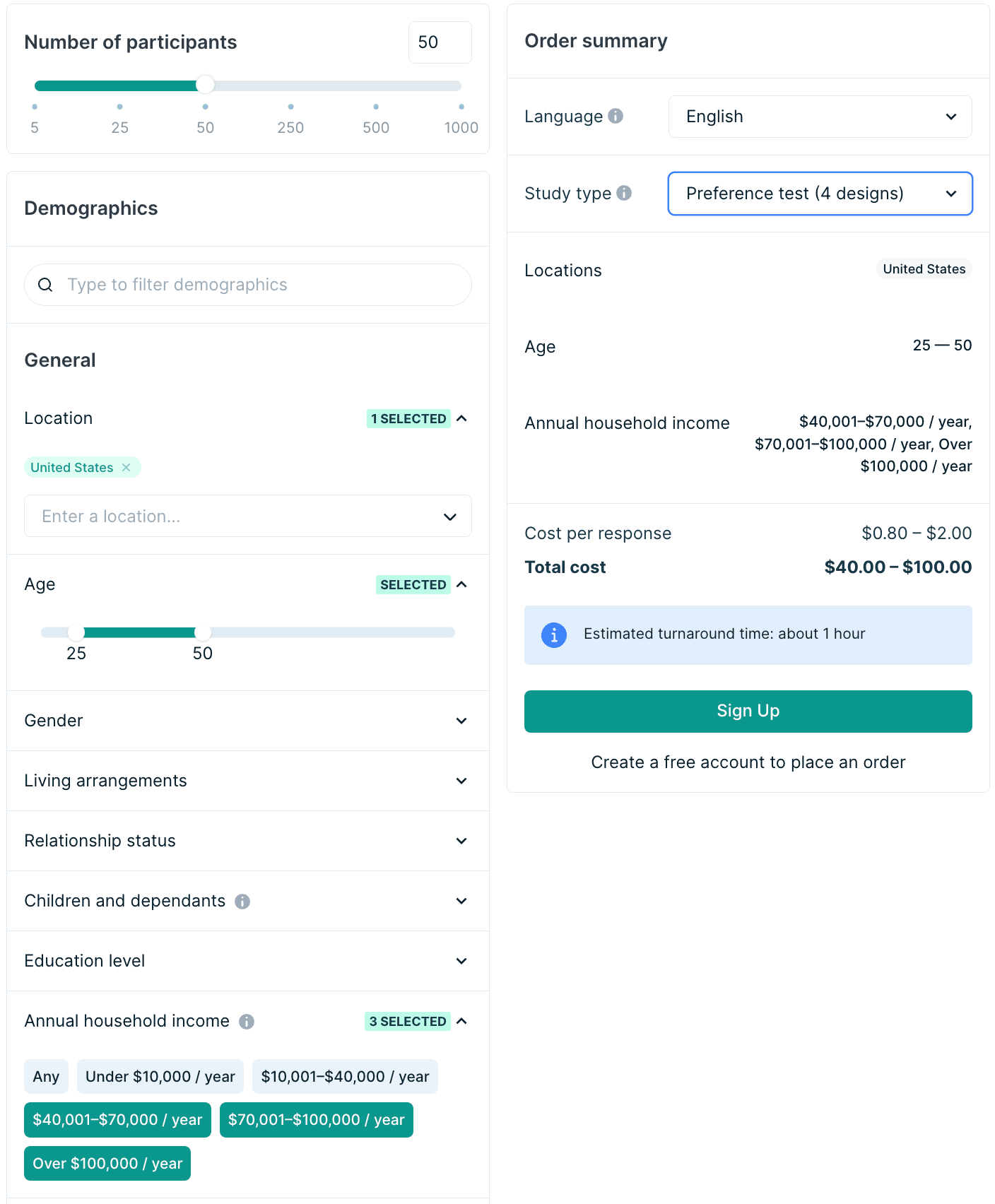Viewport: 995px width, 1204px height.
Task: Click the blue turnaround time info icon
Action: [554, 635]
